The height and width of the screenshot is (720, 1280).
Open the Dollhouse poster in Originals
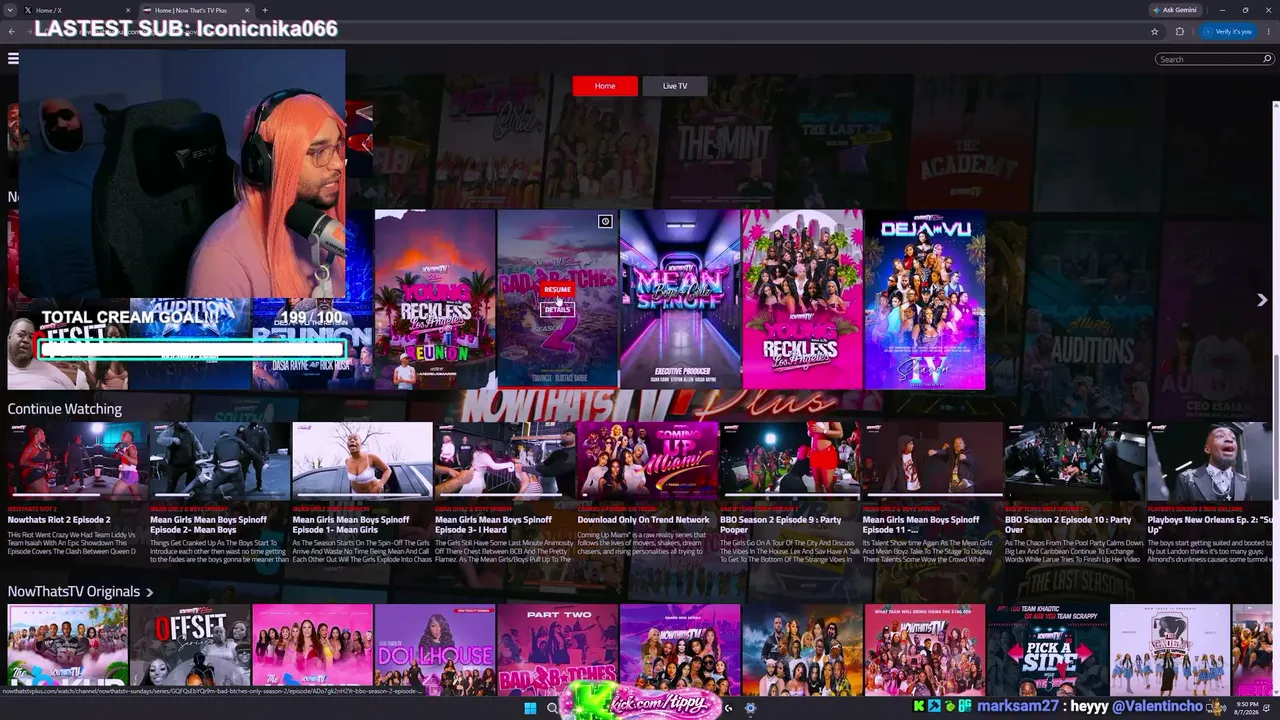pos(435,650)
